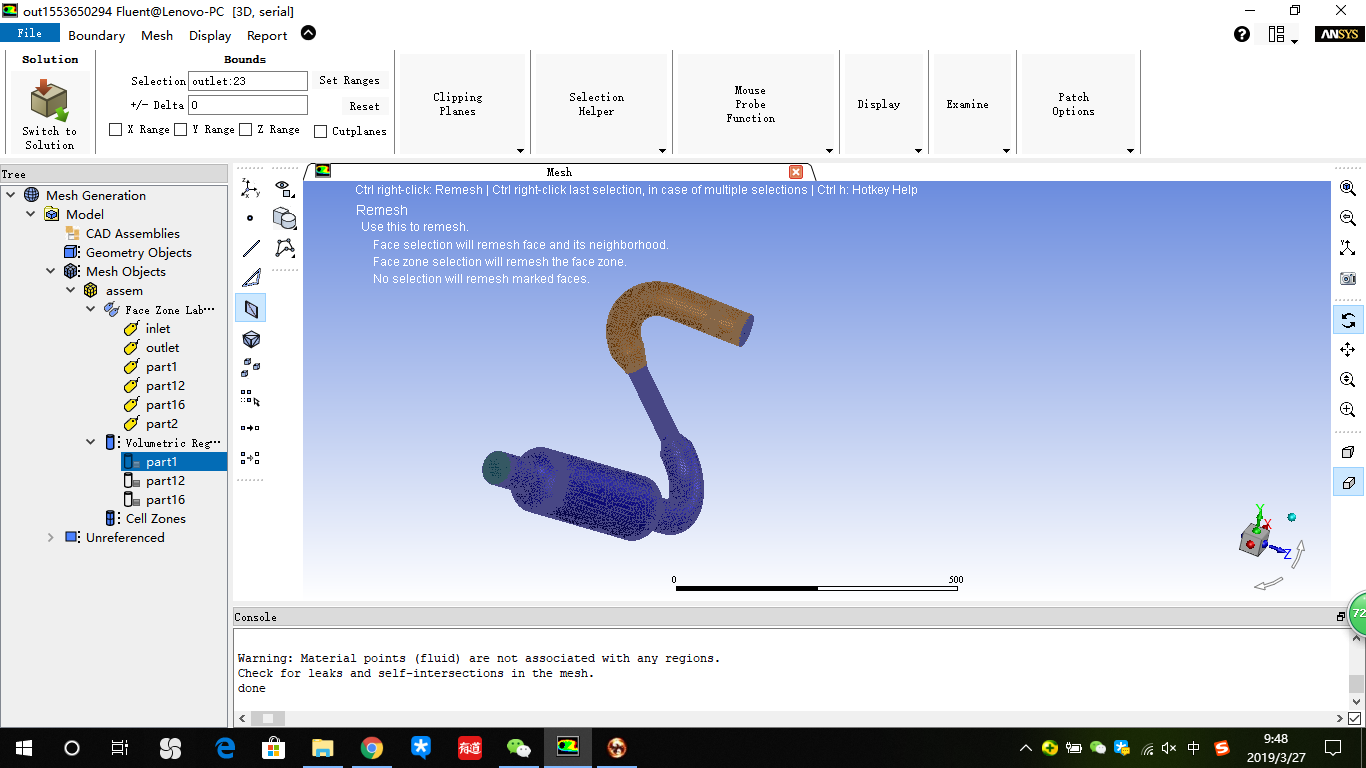Toggle the Z Range checkbox
The width and height of the screenshot is (1366, 768).
(244, 129)
